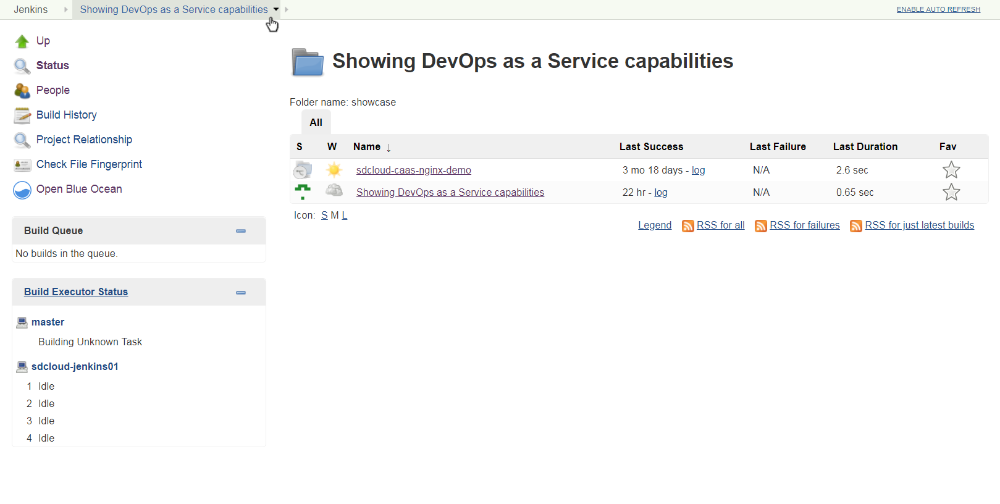Click cloudy weather icon of Showing DevOps row

[x=334, y=190]
